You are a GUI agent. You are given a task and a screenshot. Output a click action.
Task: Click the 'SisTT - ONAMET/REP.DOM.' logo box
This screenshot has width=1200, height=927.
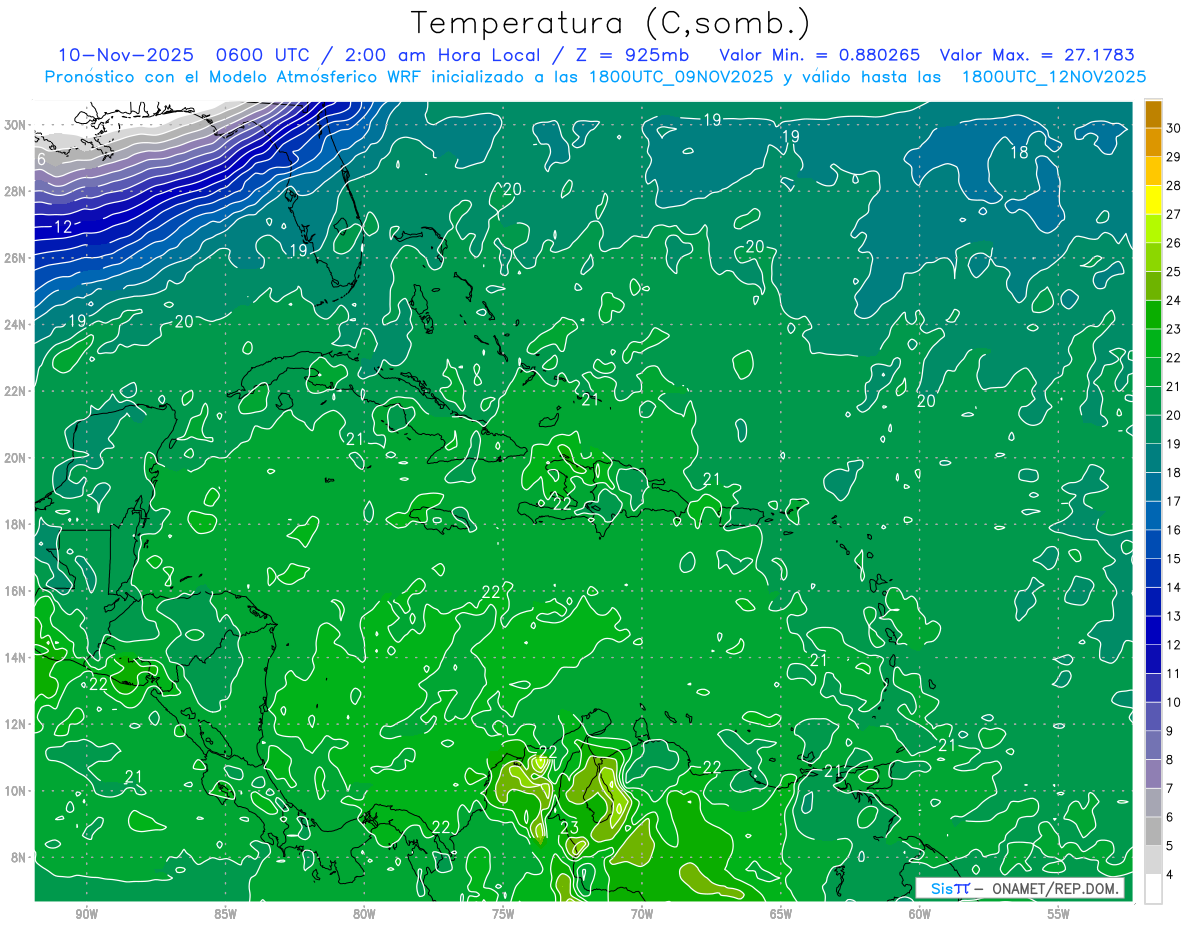[x=1020, y=888]
